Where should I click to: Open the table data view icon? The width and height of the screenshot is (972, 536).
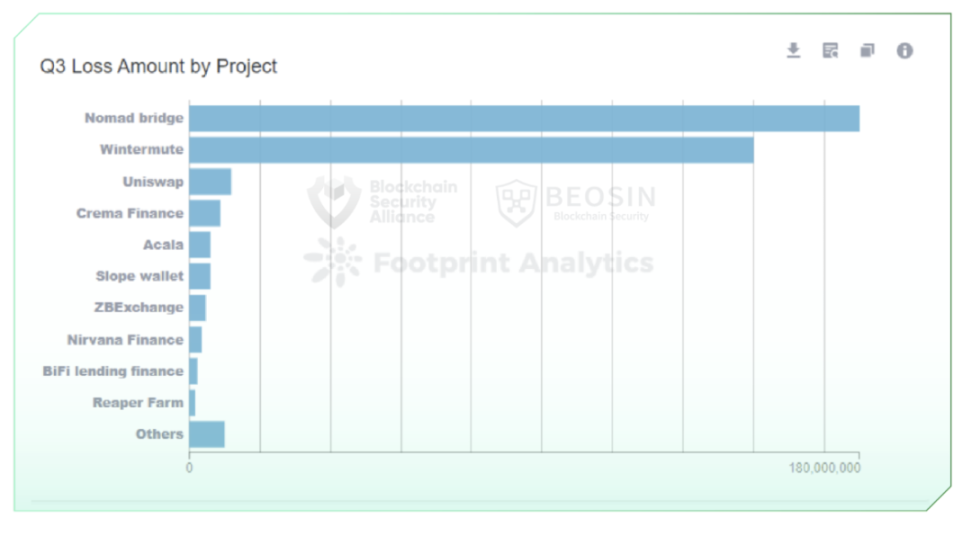[830, 51]
